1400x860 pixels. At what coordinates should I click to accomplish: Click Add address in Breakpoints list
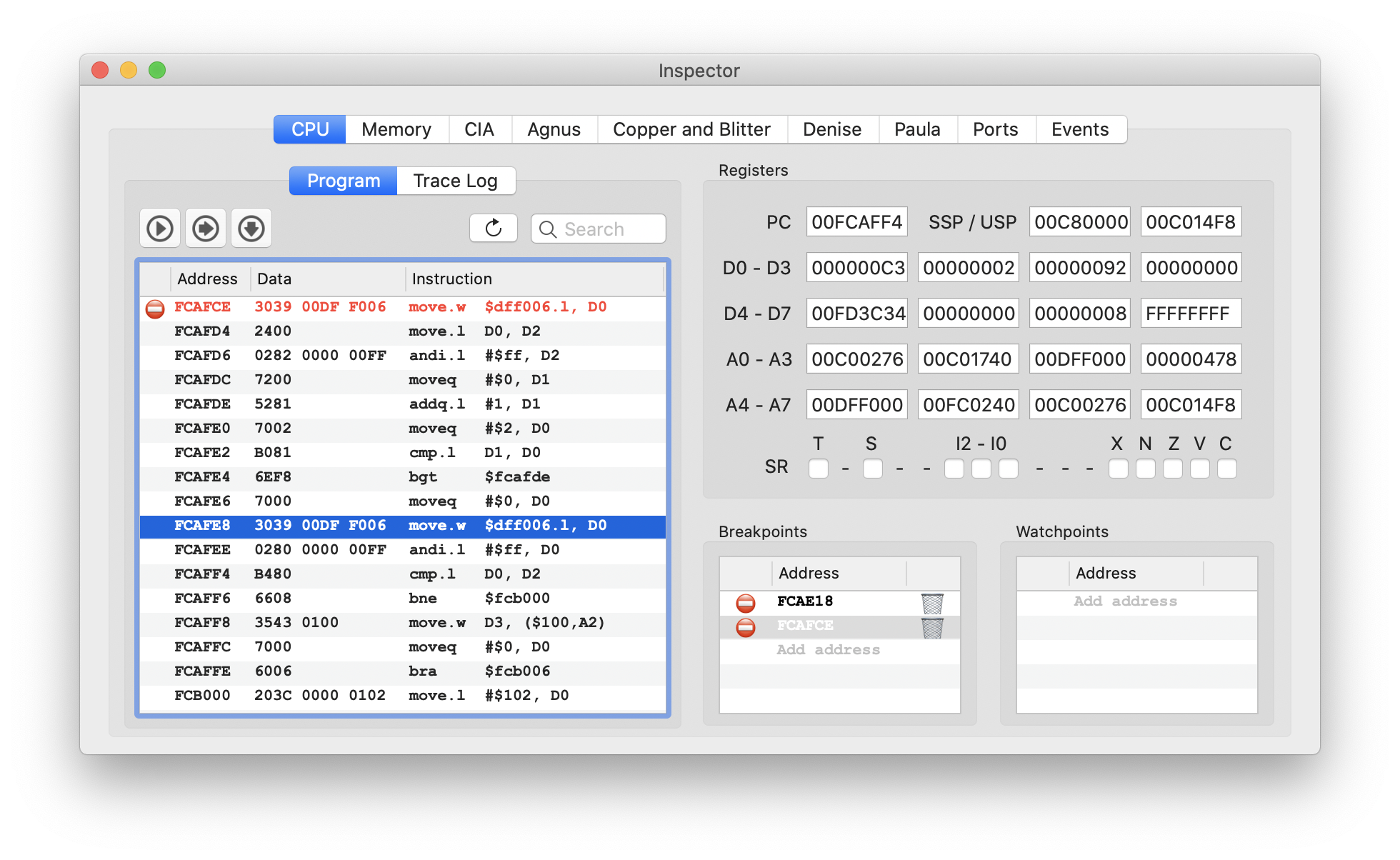829,650
